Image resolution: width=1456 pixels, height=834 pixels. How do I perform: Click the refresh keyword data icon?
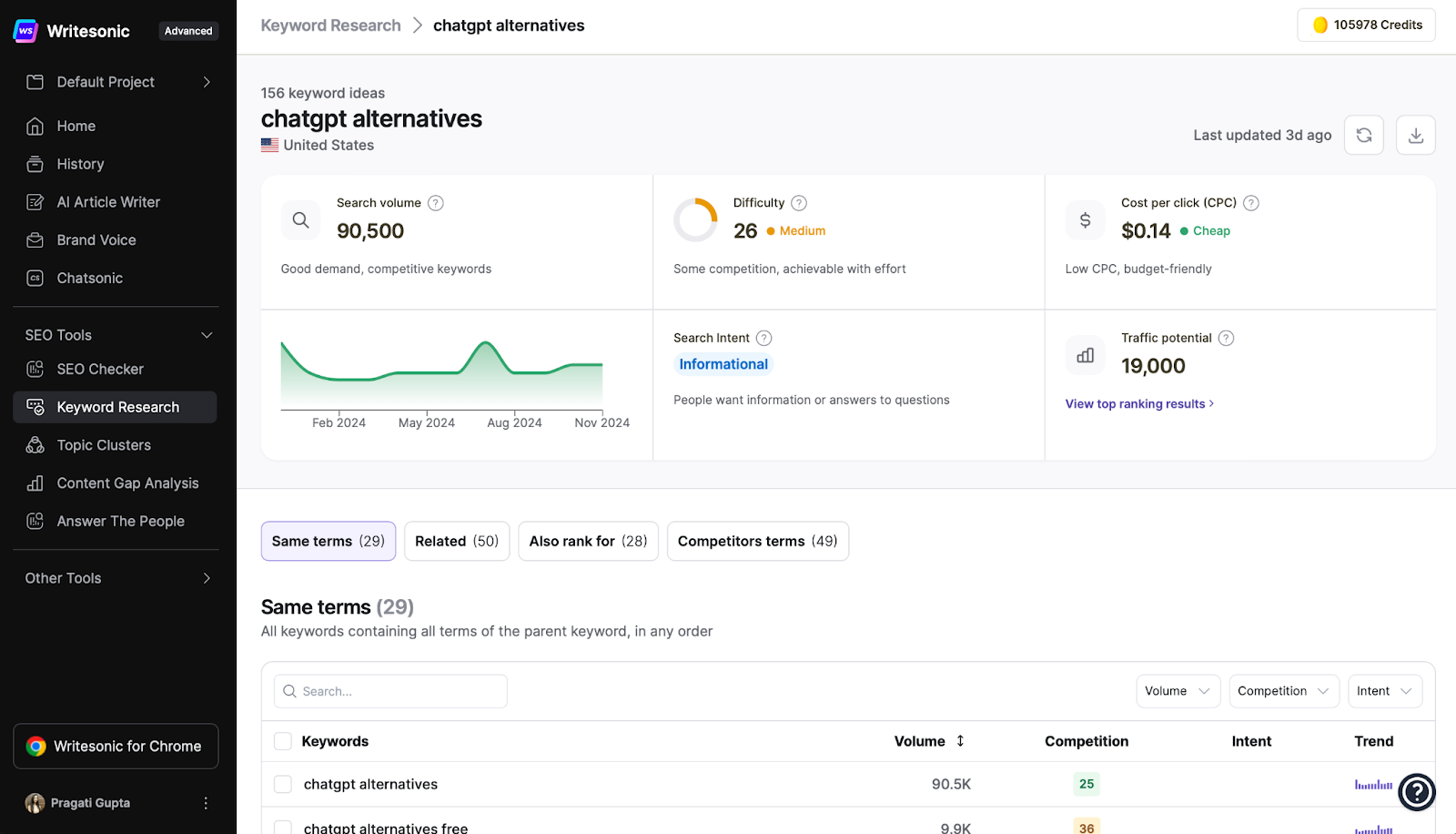point(1364,135)
